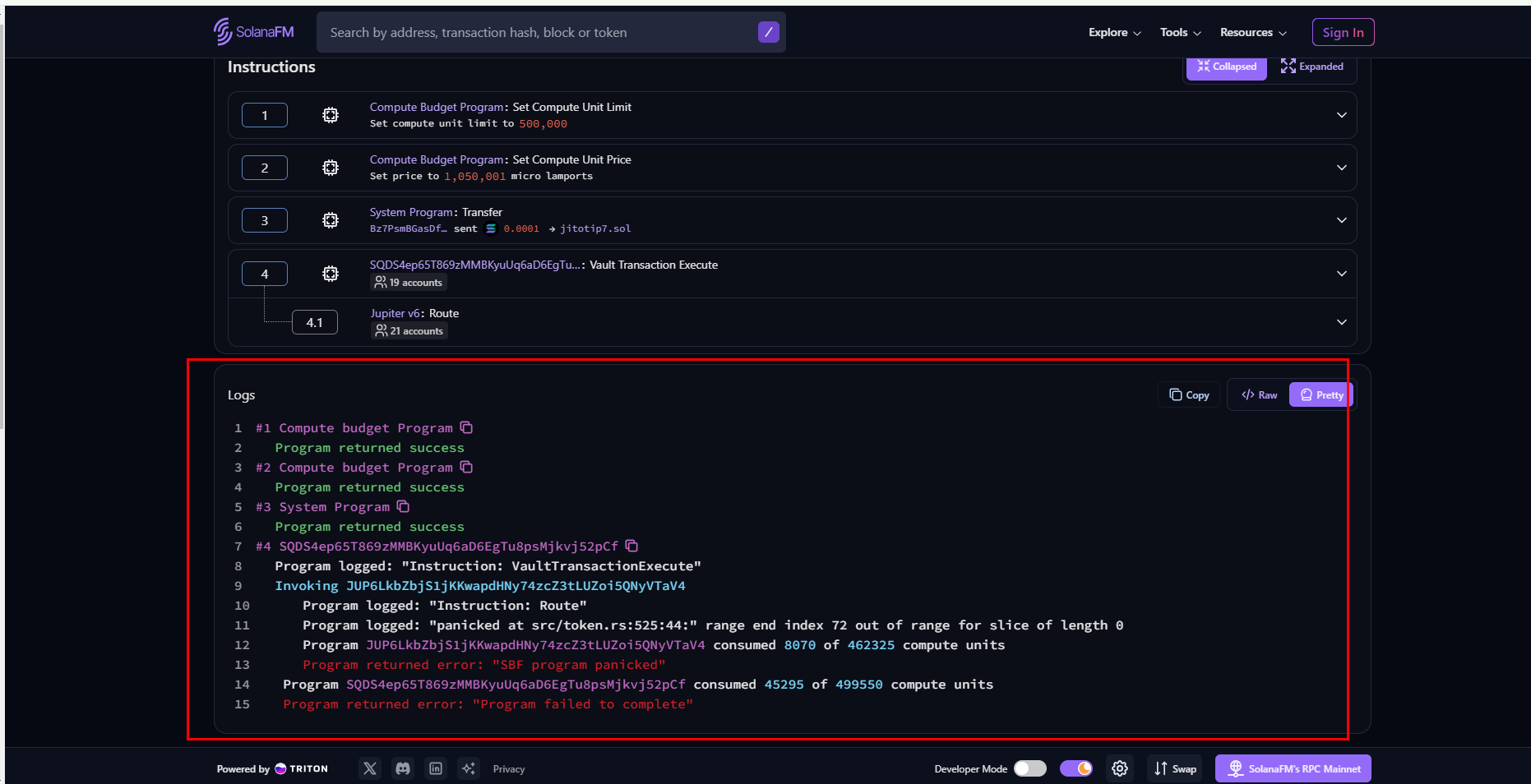Click log line 13 SBF program panicked error
The width and height of the screenshot is (1531, 784).
pos(483,665)
